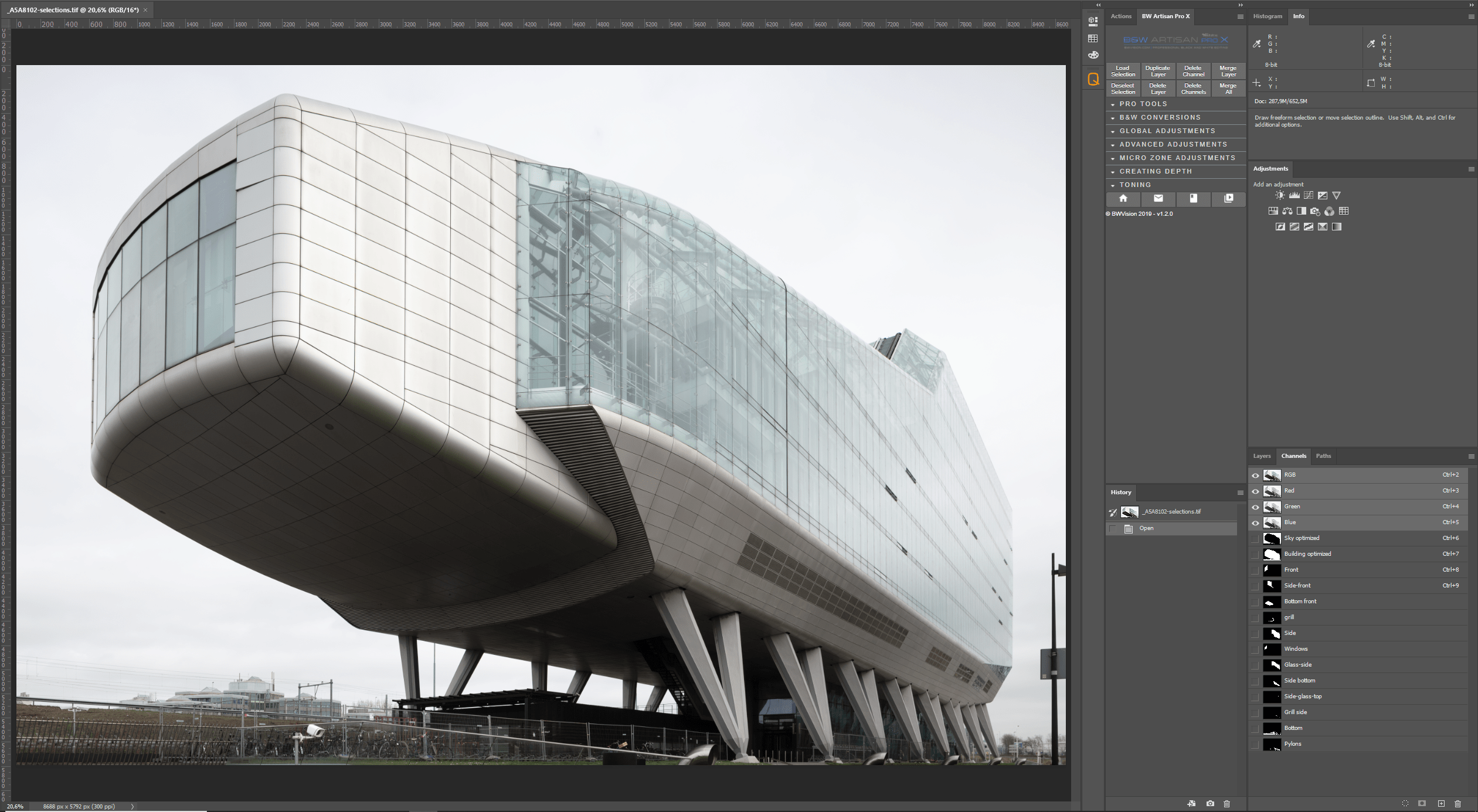This screenshot has width=1478, height=812.
Task: Click the home icon in BW Artisan panel
Action: point(1123,199)
